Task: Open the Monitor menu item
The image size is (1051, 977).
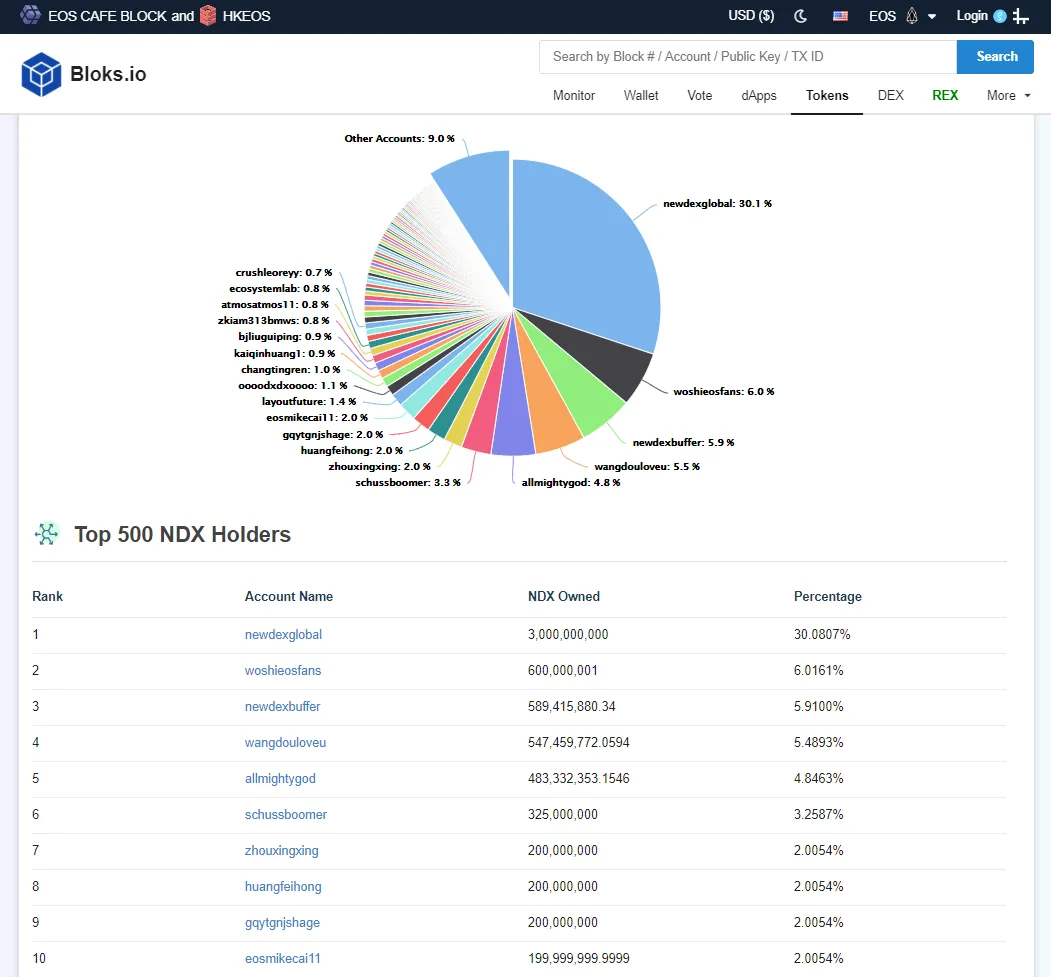Action: coord(574,95)
